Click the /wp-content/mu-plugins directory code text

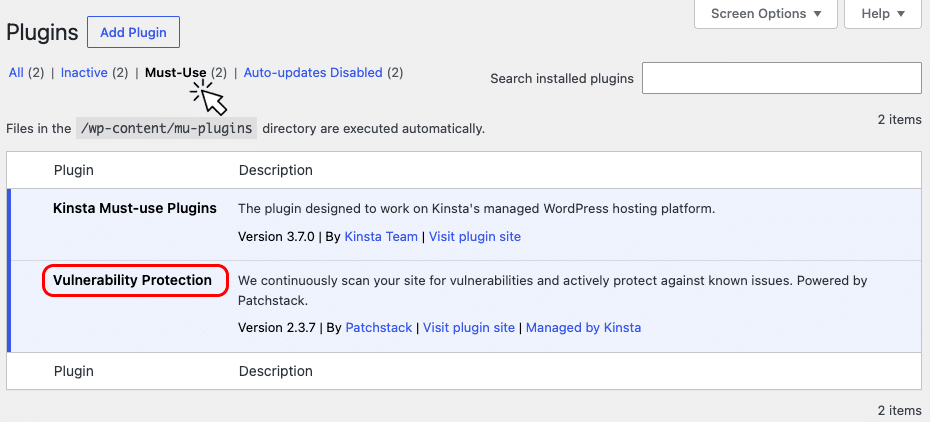pyautogui.click(x=166, y=128)
